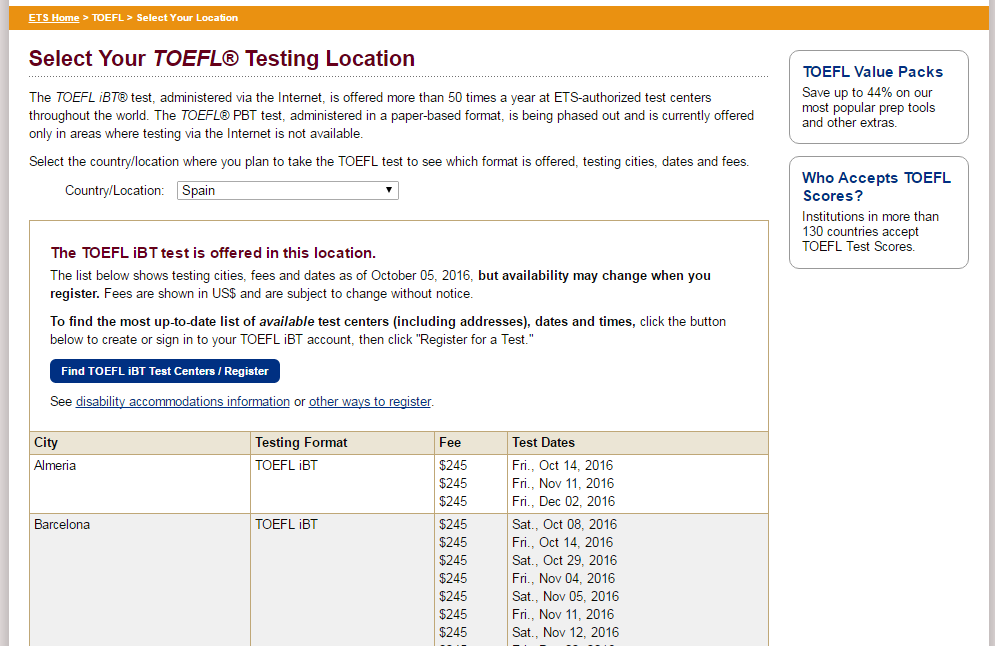Click the TOEFL breadcrumb item
Screen dimensions: 995x646
pos(106,18)
